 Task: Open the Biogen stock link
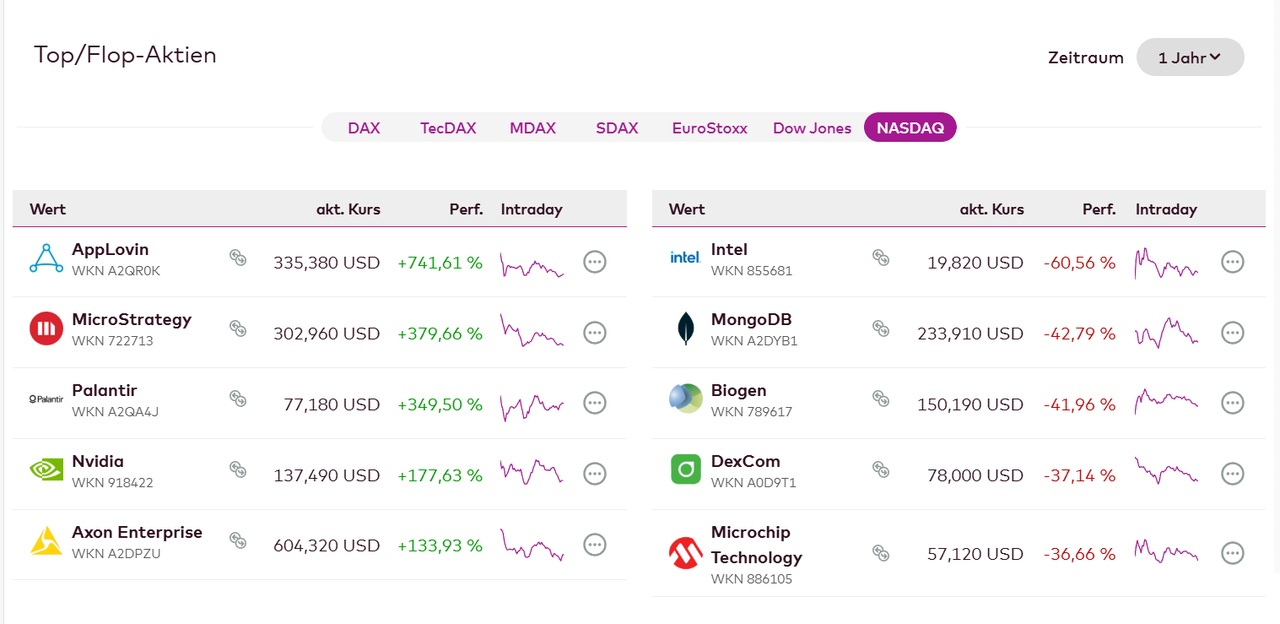pos(739,391)
